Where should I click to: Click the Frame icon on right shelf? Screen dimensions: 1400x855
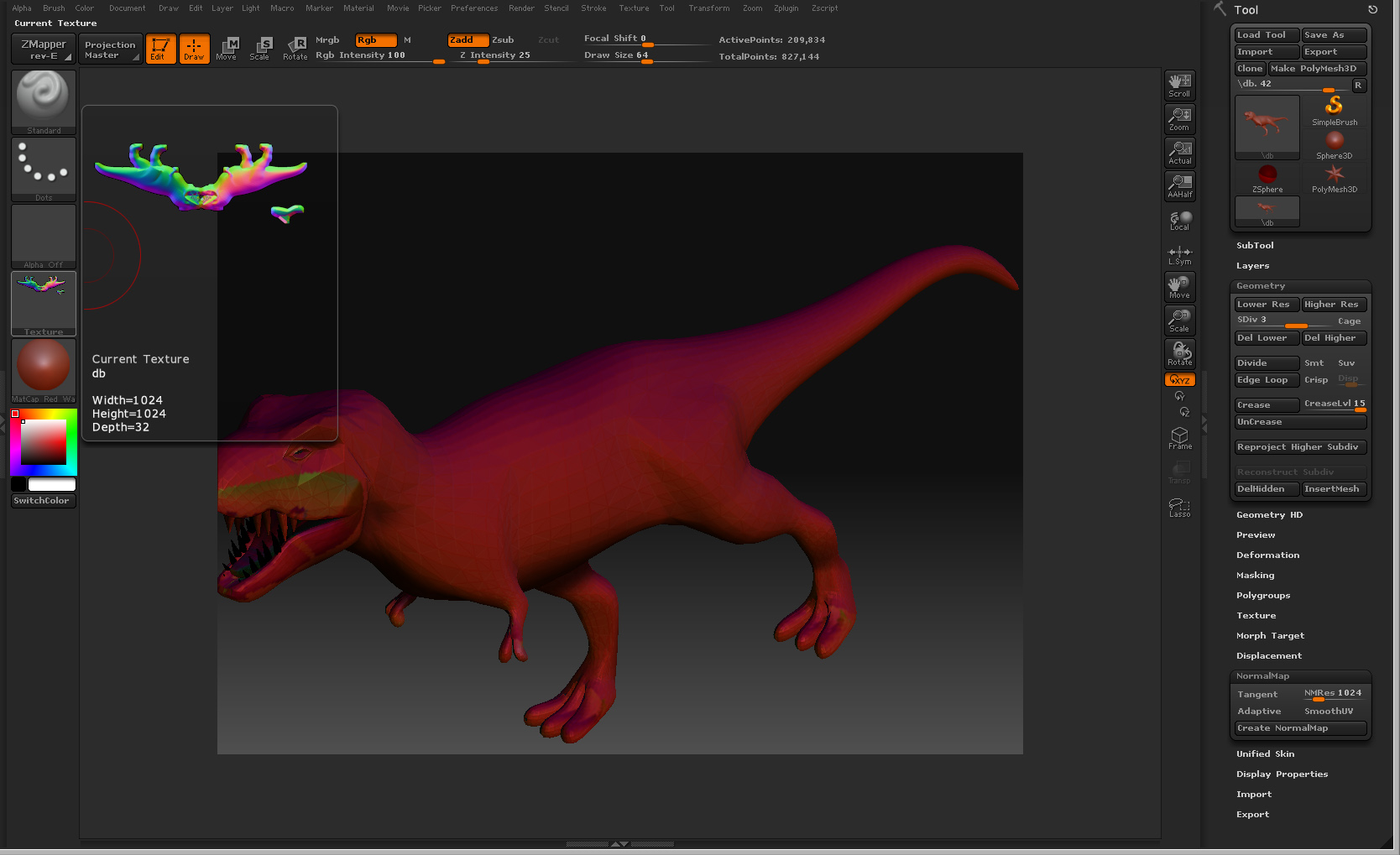point(1179,438)
